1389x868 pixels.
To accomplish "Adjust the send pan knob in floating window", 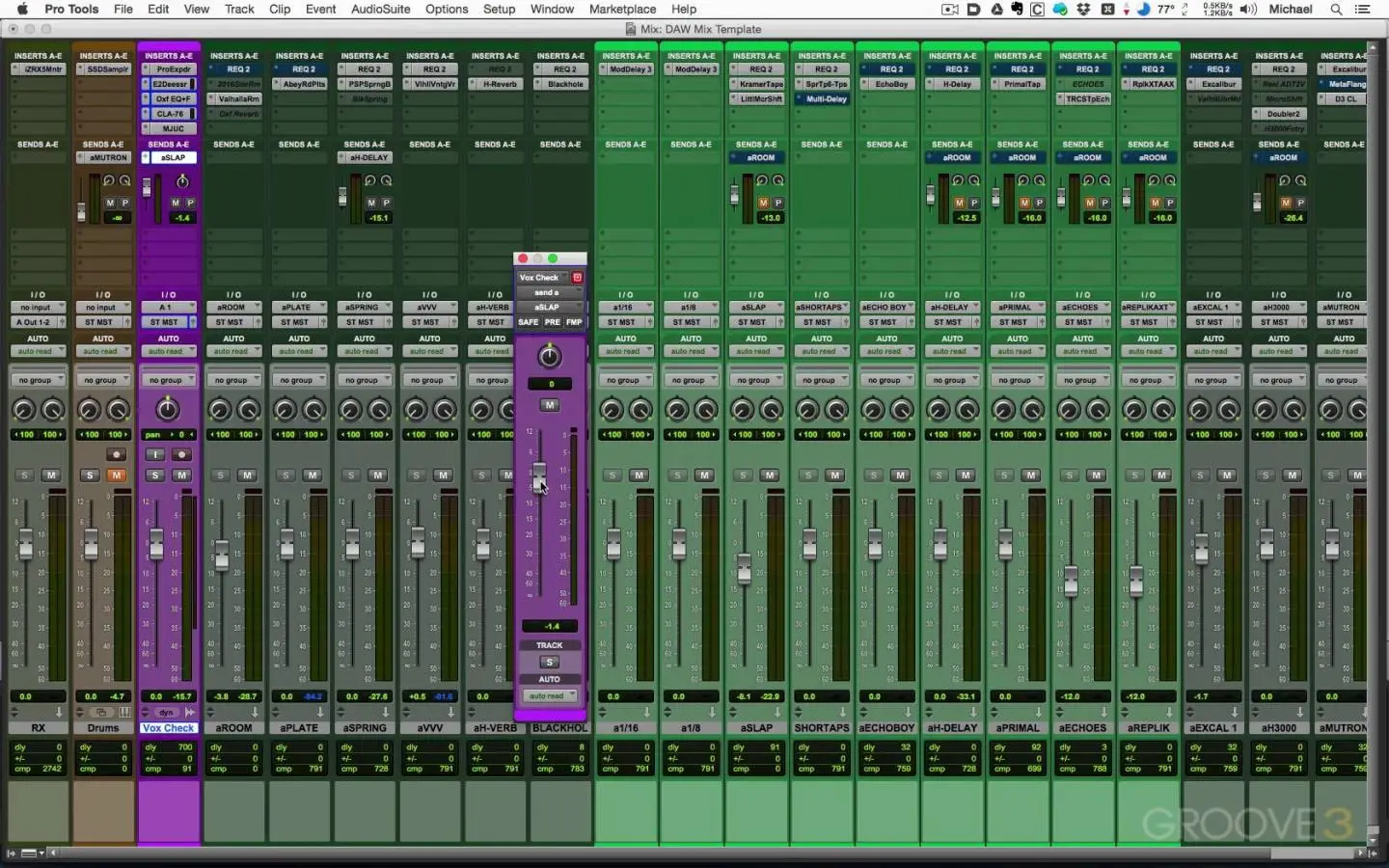I will pyautogui.click(x=550, y=357).
